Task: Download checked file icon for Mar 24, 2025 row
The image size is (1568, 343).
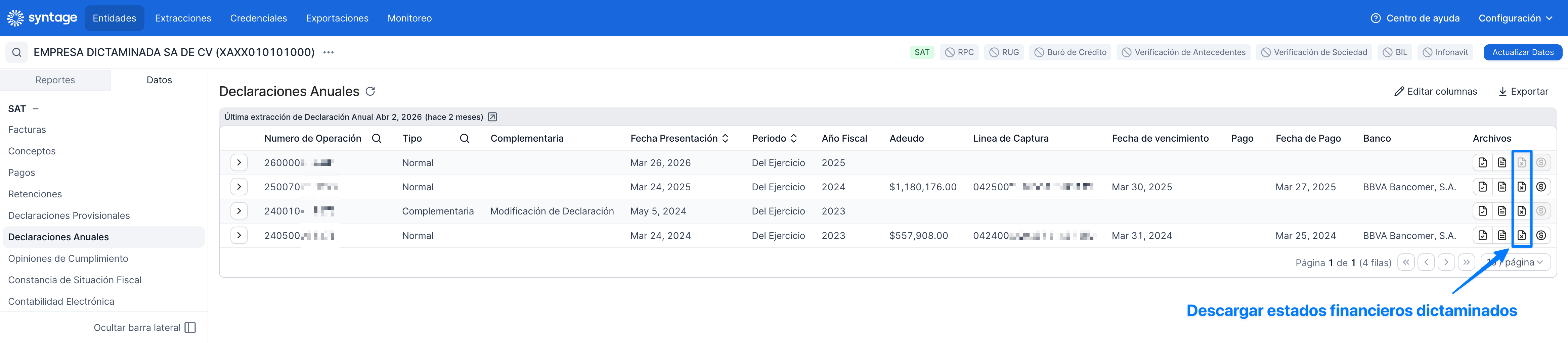Action: point(1482,187)
